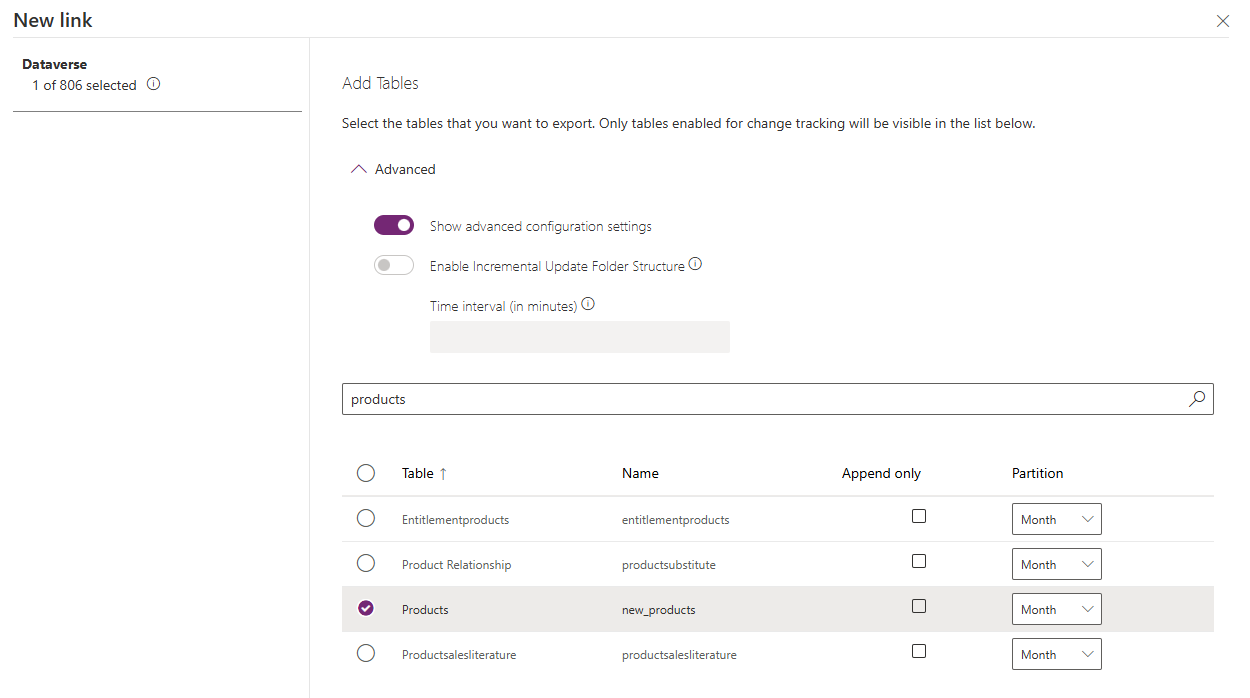
Task: Open Partition dropdown for Product Relationship
Action: (x=1057, y=564)
